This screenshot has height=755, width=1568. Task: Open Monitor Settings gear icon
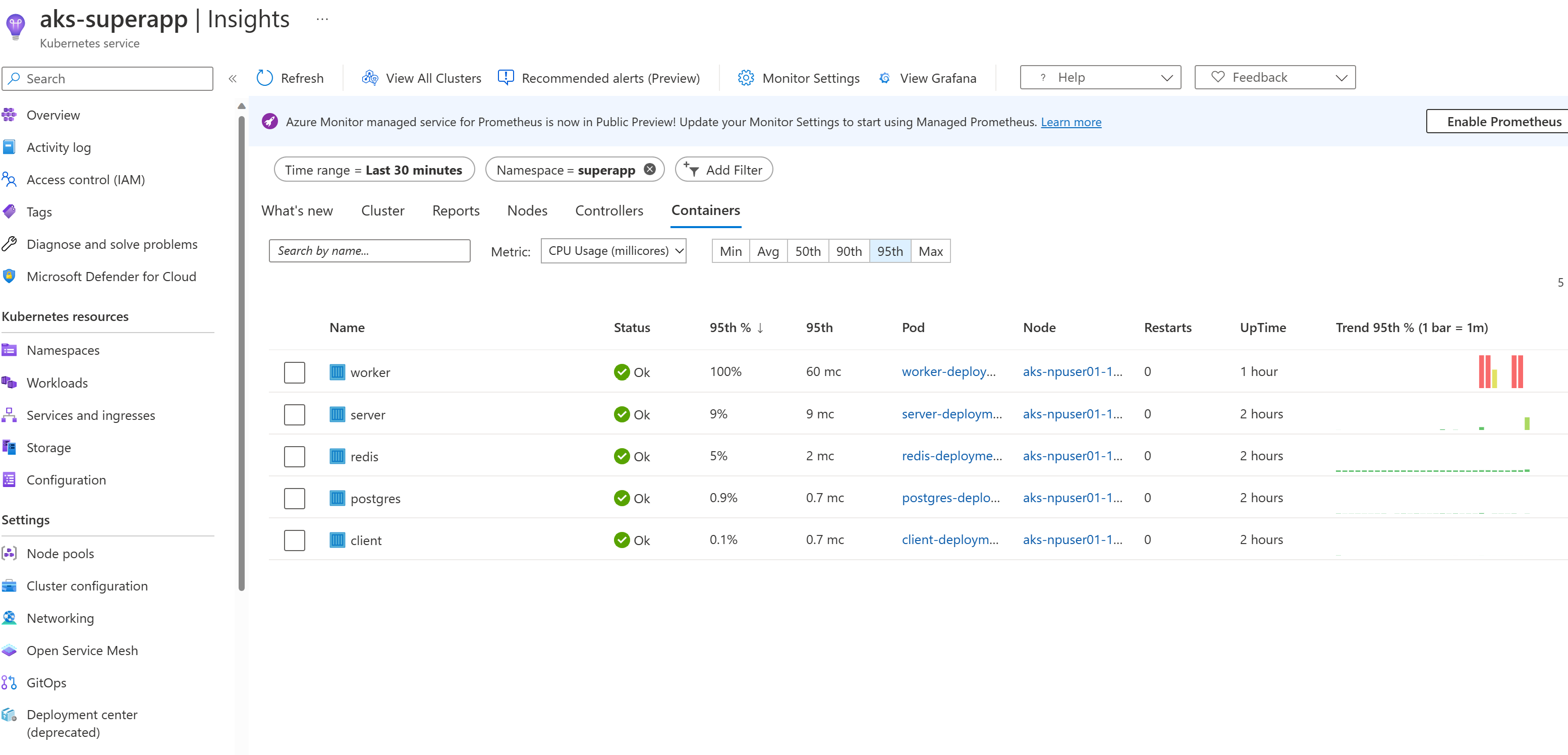click(746, 78)
